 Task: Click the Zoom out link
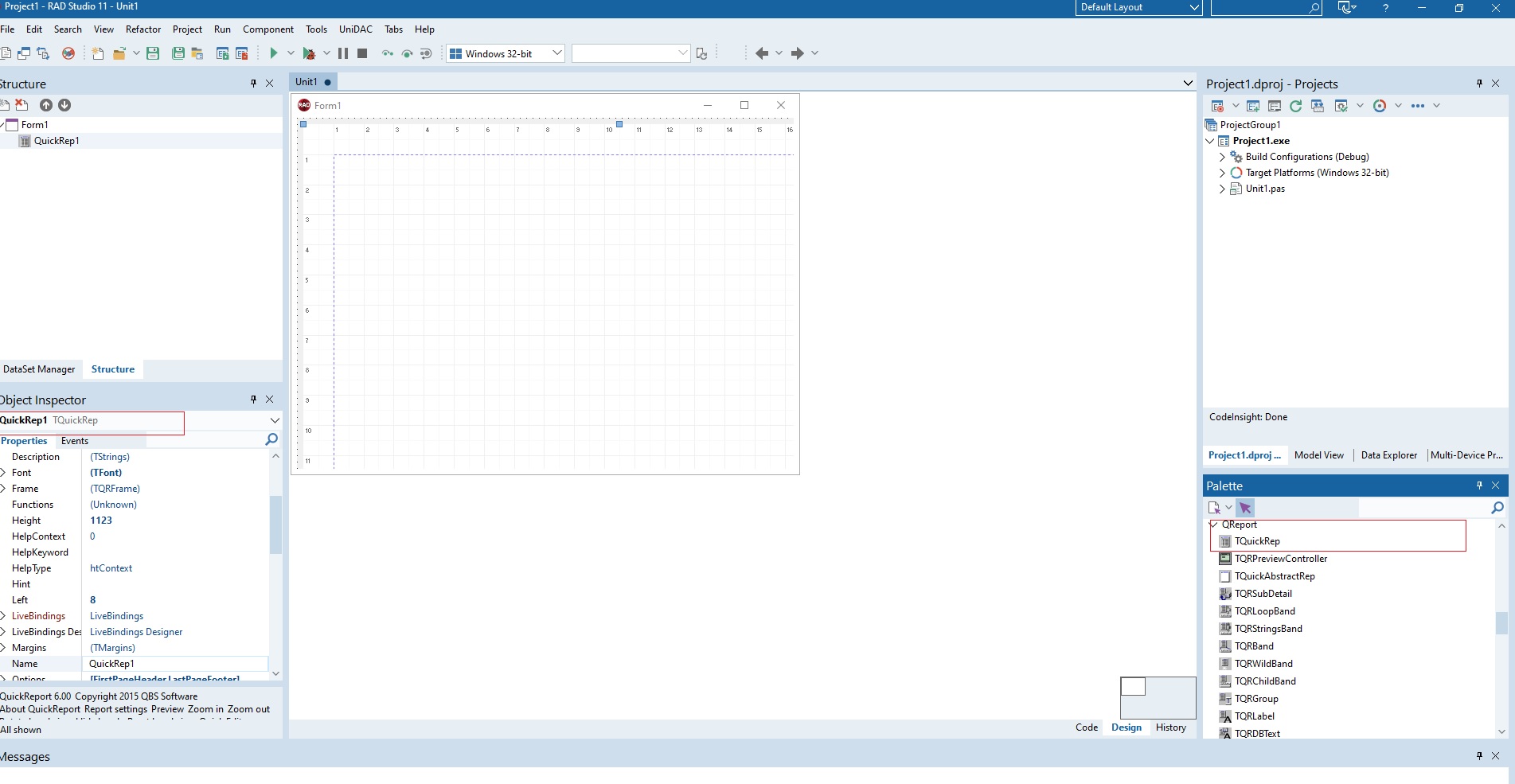tap(248, 709)
